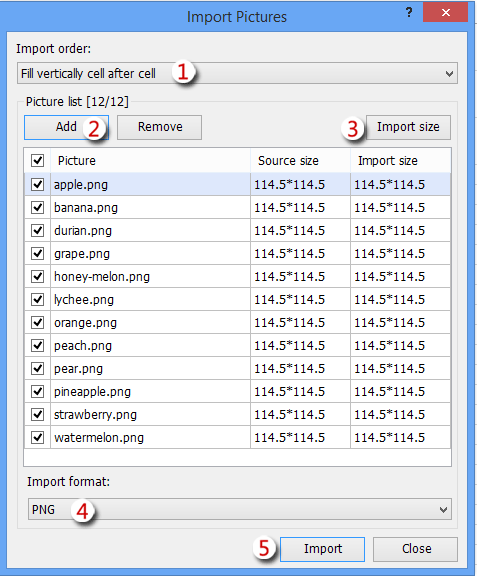Select the honey-melon.png file name
Viewport: 477px width, 576px height.
coord(102,277)
